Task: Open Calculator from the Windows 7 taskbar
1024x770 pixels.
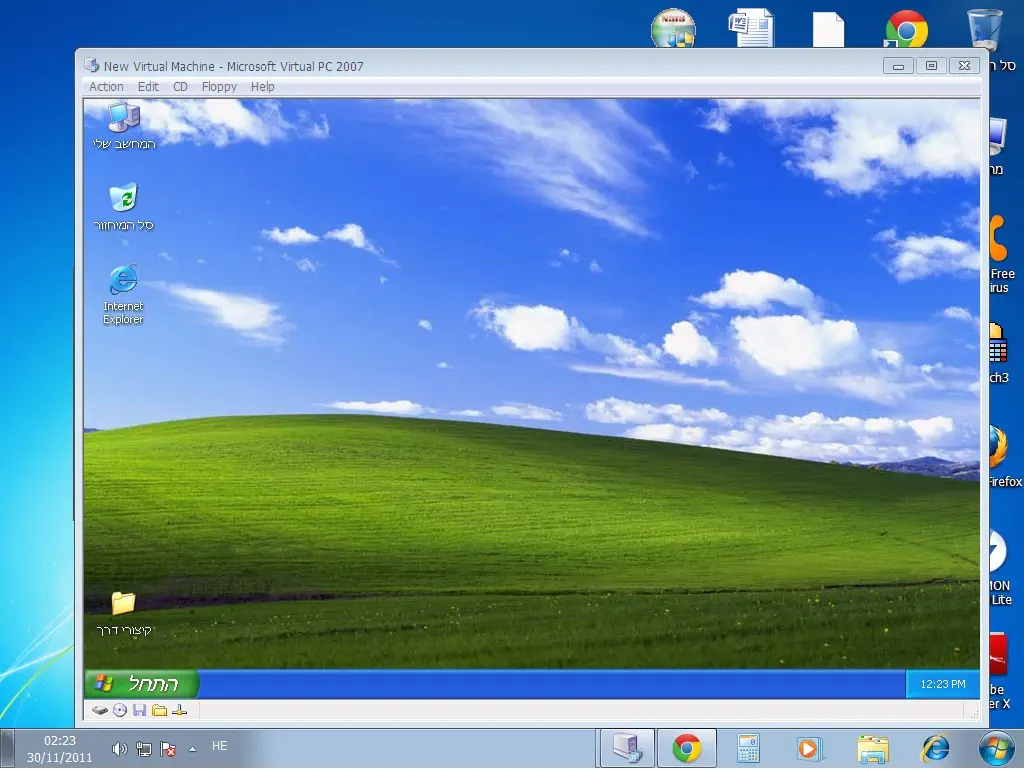Action: (x=748, y=748)
